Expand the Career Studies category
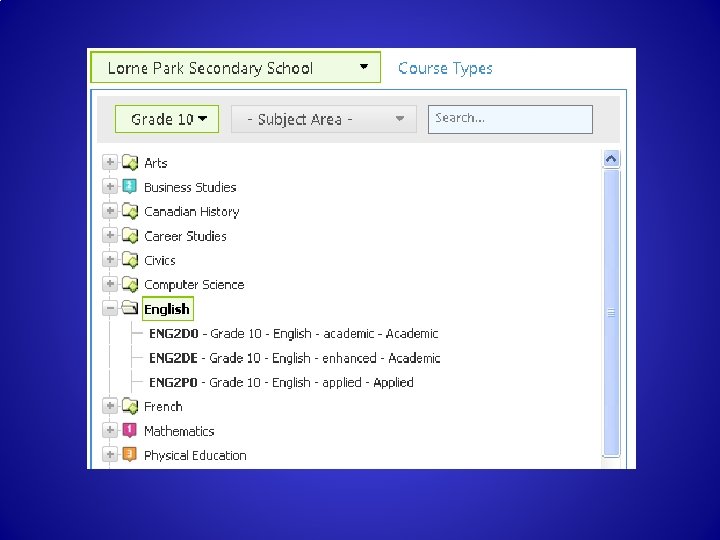The image size is (720, 540). point(110,236)
